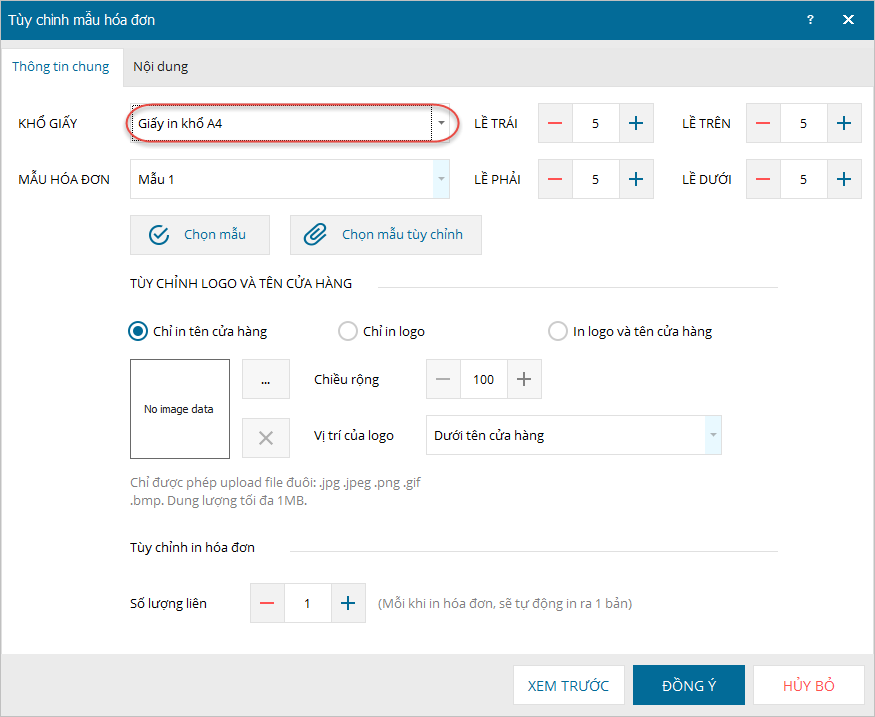Open the KHỔ GIẤY paper size dropdown
Screen dimensions: 875x717
441,123
